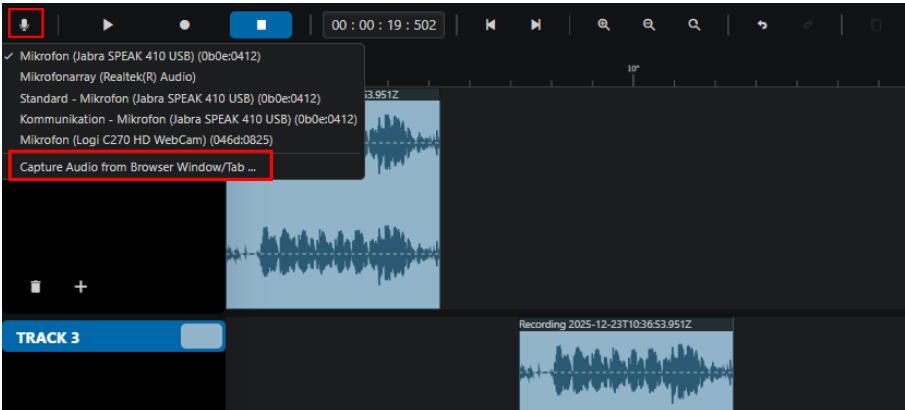
Task: Add new track with plus icon
Action: (x=81, y=286)
